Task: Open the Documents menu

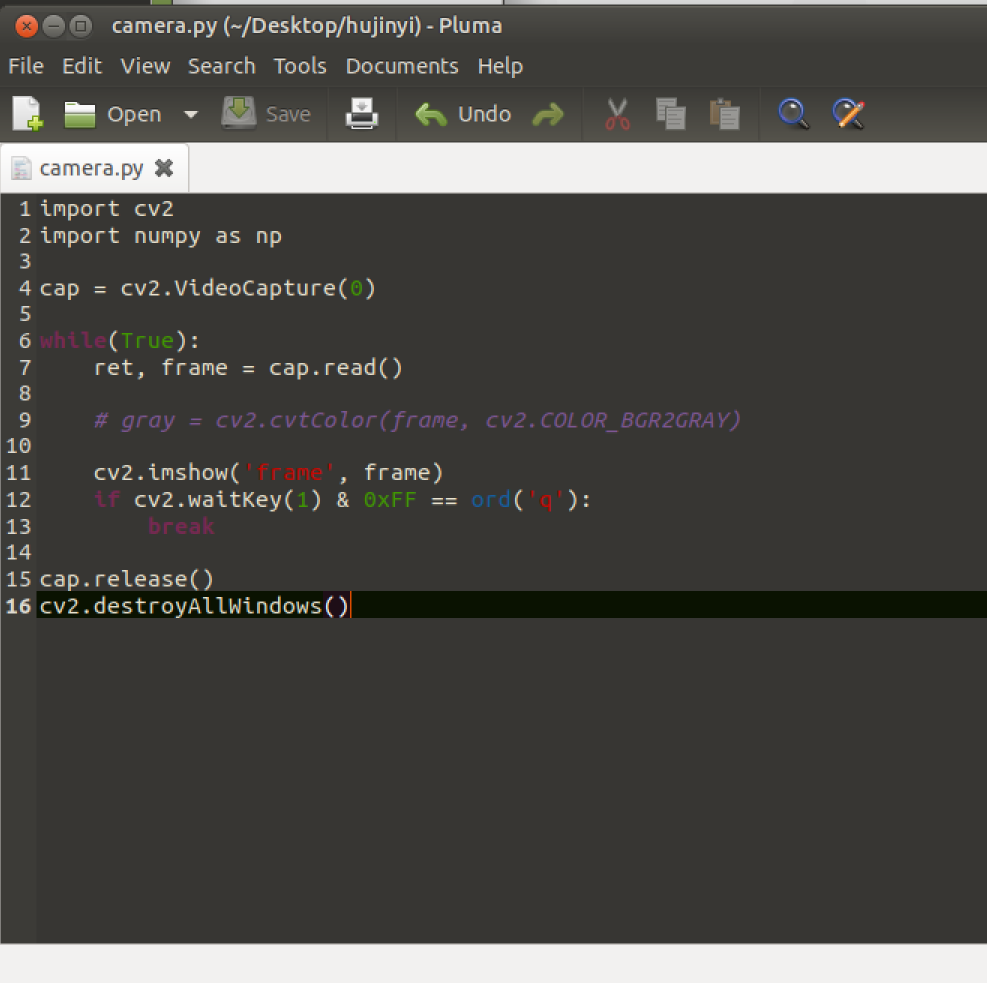Action: pyautogui.click(x=402, y=66)
